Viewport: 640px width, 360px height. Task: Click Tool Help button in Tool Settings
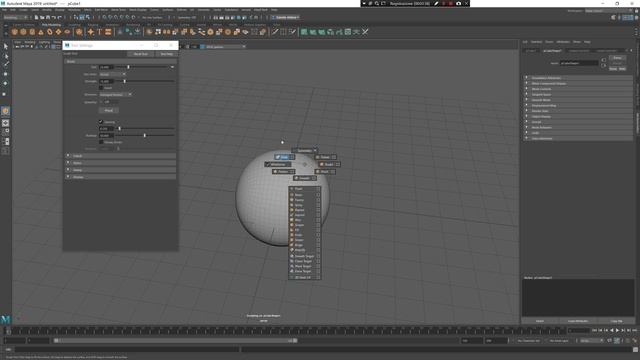click(167, 54)
